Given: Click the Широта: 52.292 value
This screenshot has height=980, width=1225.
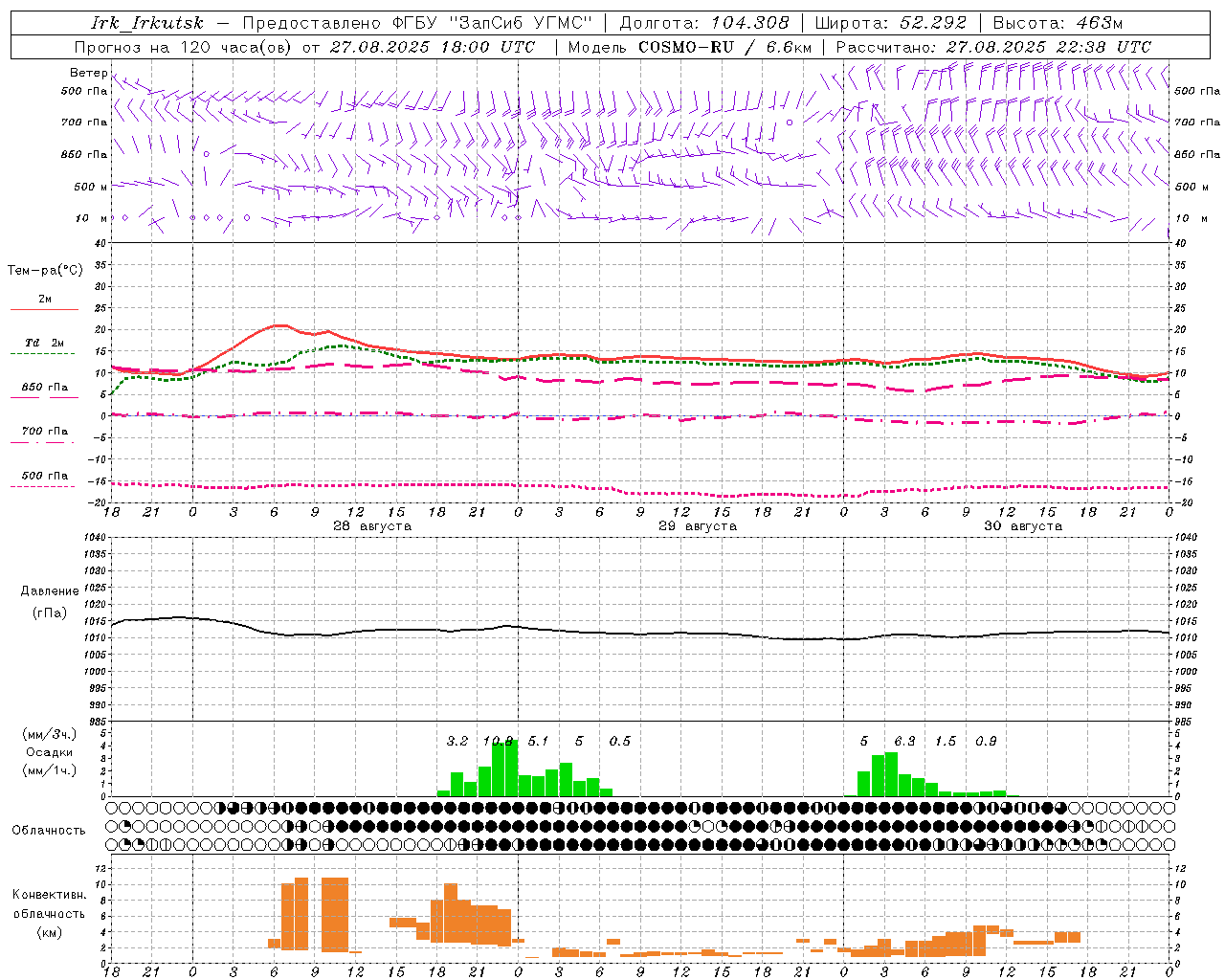Looking at the screenshot, I should point(891,23).
